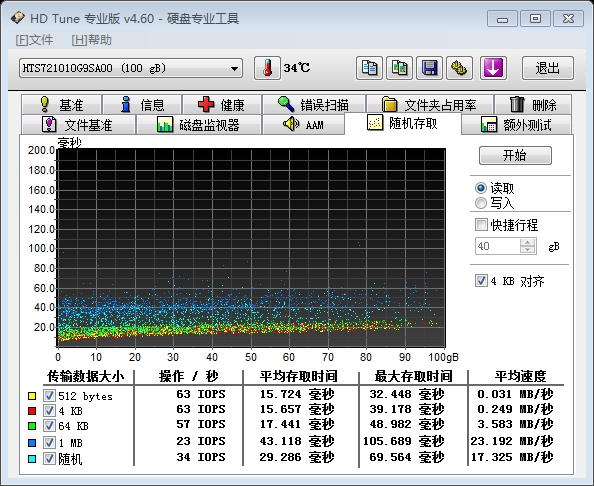Open the 文件夹占用率 tab
The height and width of the screenshot is (486, 594).
(430, 105)
